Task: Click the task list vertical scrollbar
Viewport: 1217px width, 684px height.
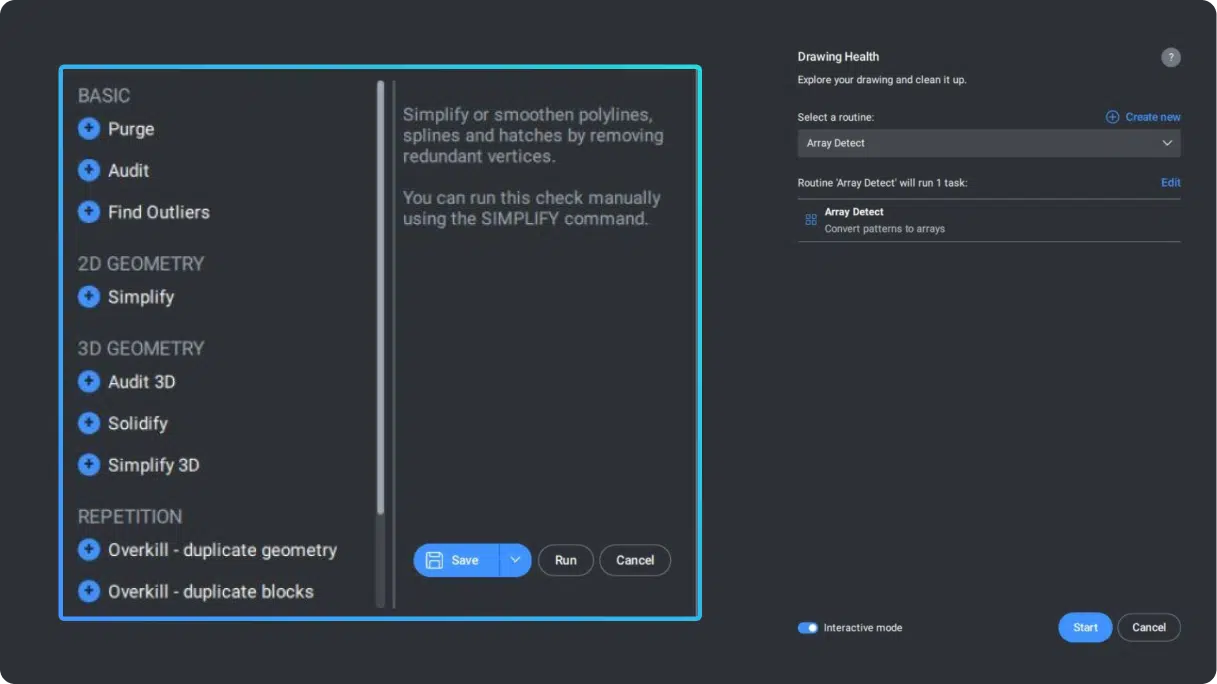Action: pyautogui.click(x=380, y=300)
